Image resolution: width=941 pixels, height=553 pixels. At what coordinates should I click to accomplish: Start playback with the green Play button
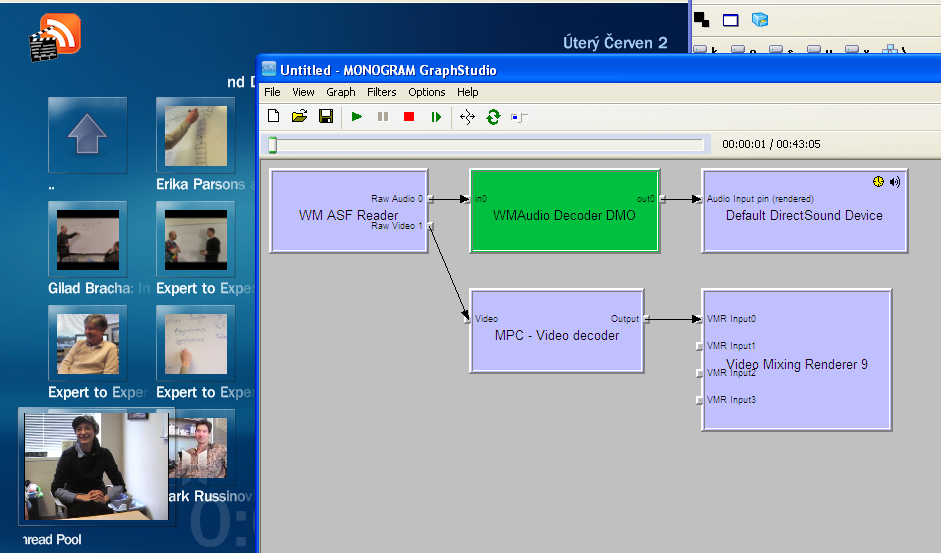click(x=356, y=116)
